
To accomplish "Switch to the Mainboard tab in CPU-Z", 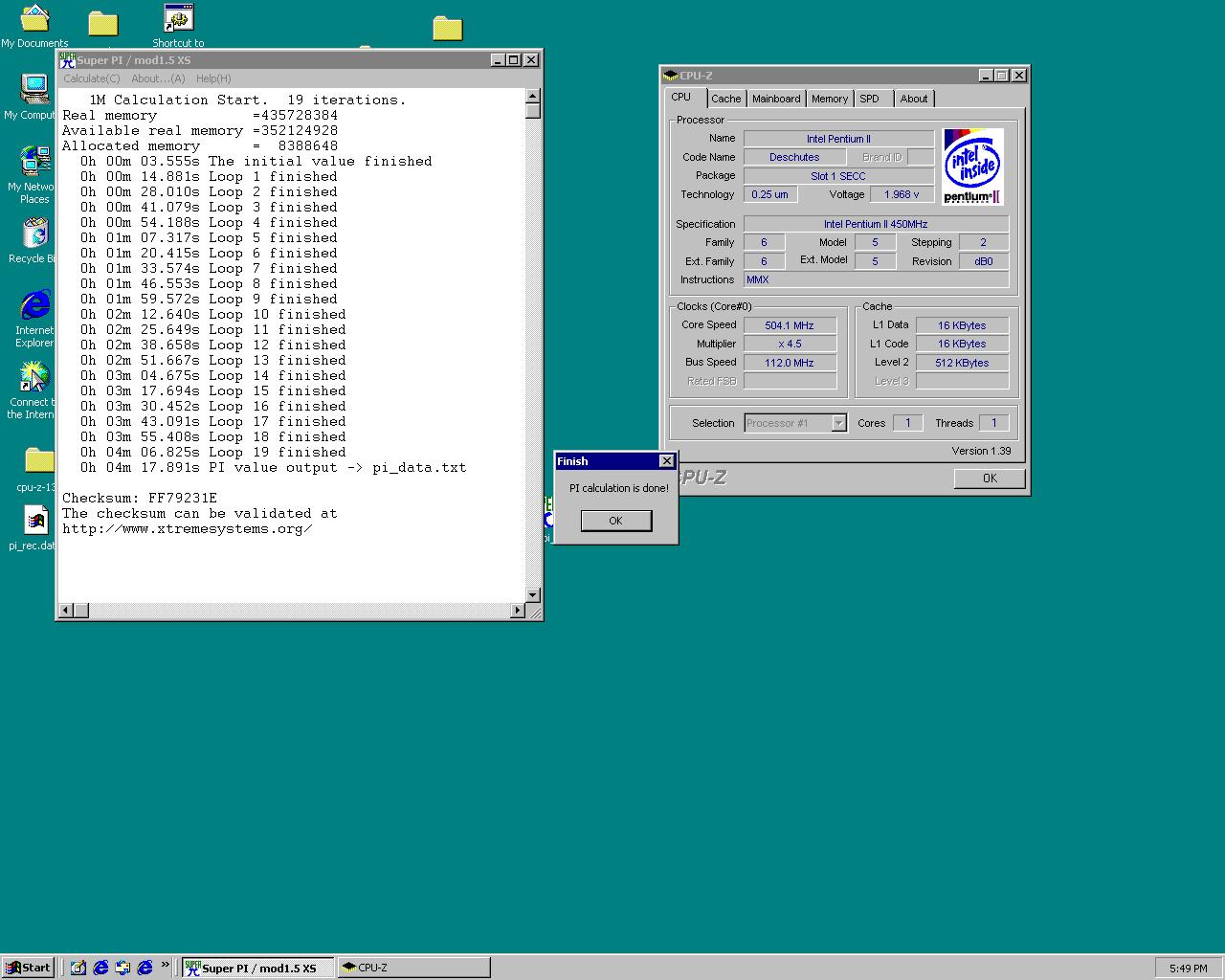I will point(776,99).
